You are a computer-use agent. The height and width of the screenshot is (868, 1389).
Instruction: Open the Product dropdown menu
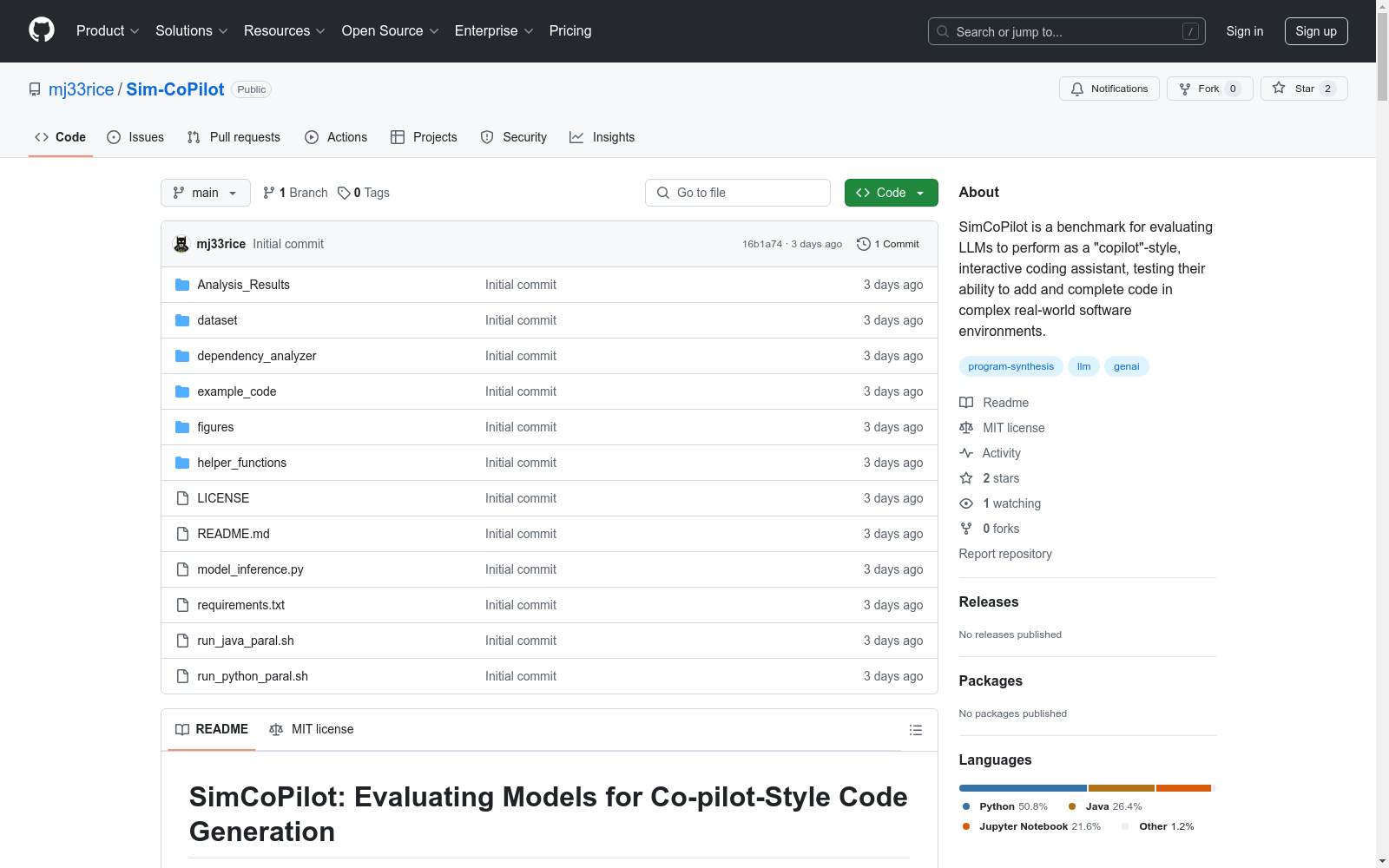[x=108, y=31]
